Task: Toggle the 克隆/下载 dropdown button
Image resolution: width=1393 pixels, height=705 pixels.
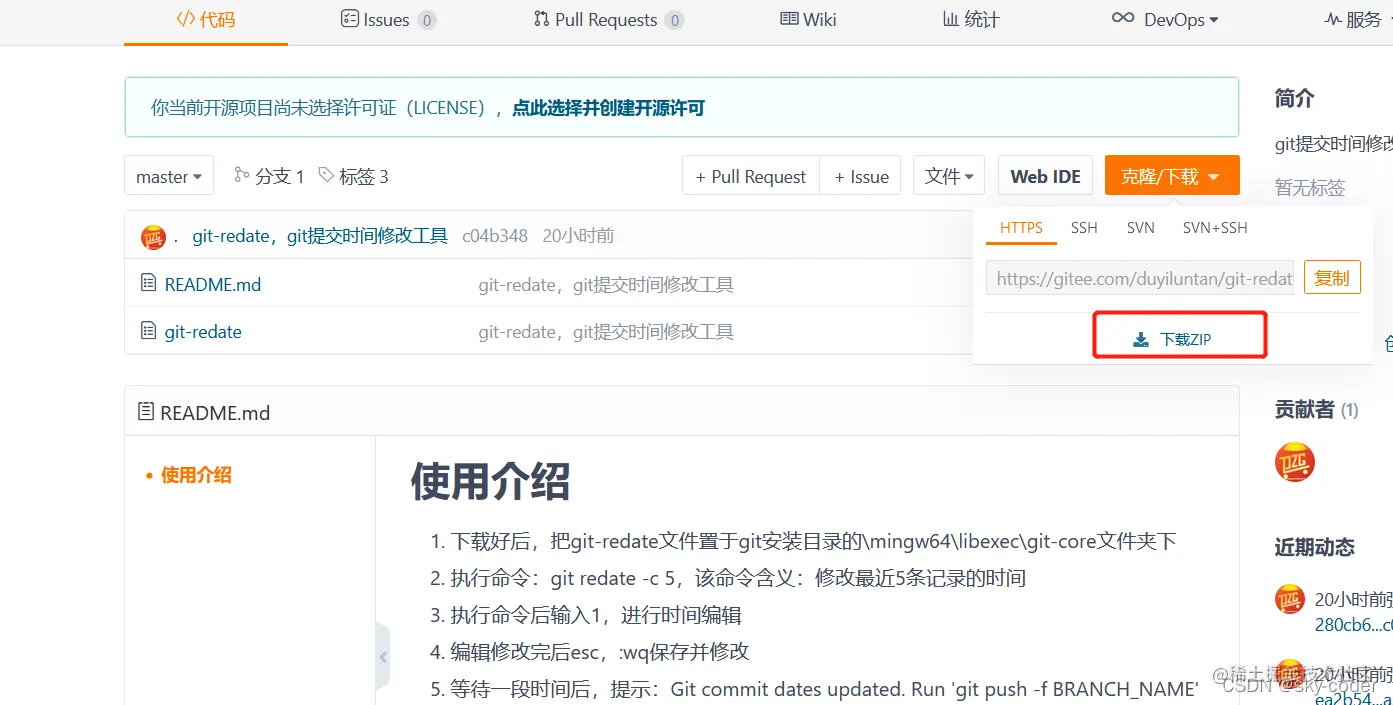Action: (x=1171, y=176)
